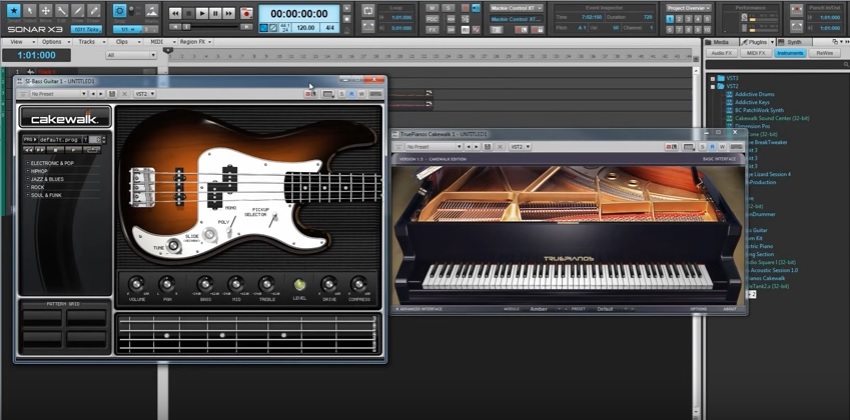Open the Clips menu
850x420 pixels.
click(x=123, y=42)
